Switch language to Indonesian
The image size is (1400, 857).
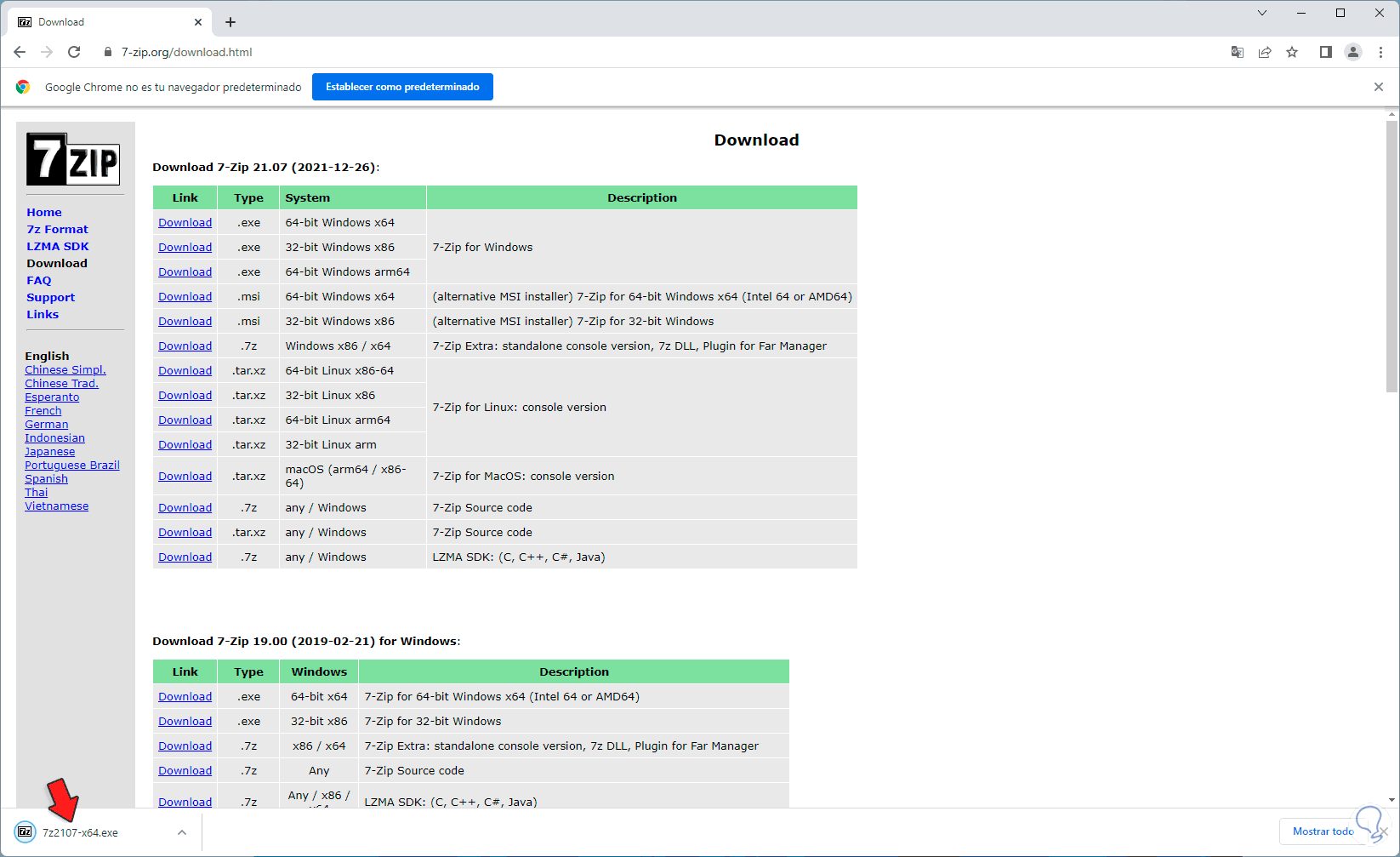click(x=54, y=438)
